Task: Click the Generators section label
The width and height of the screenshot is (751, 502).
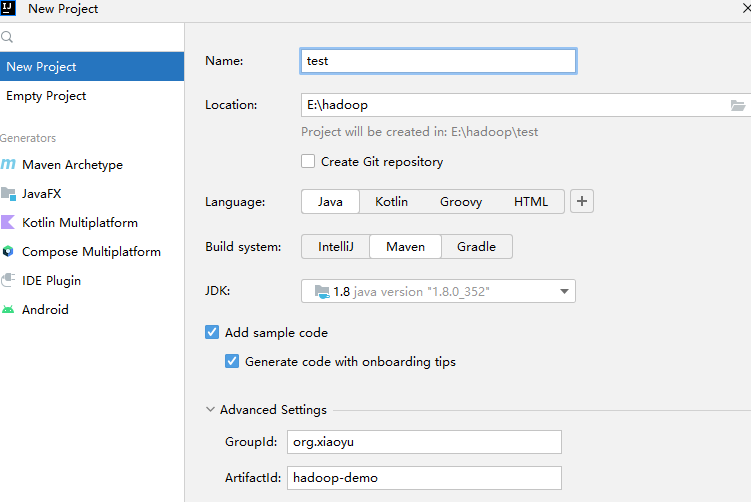Action: coord(28,138)
